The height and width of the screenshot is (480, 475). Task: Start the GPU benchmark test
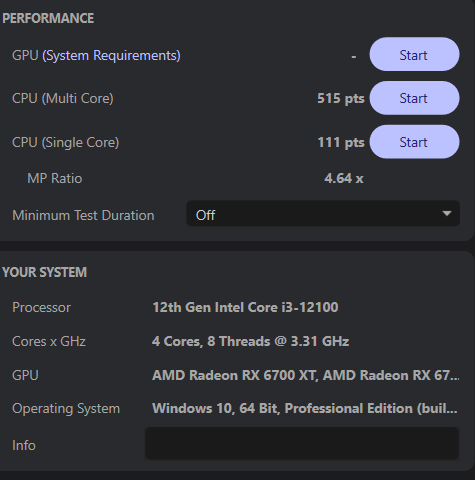[x=414, y=54]
